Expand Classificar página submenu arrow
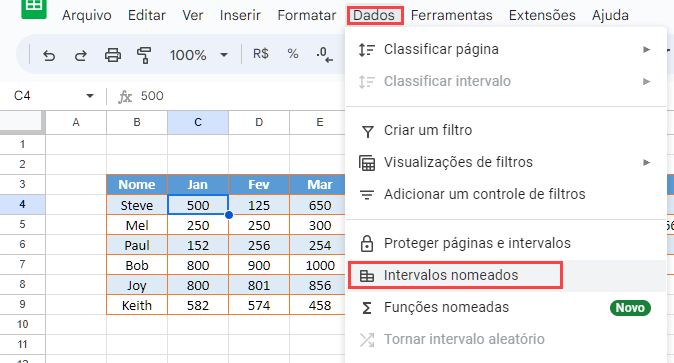Viewport: 674px width, 363px height. [x=646, y=50]
